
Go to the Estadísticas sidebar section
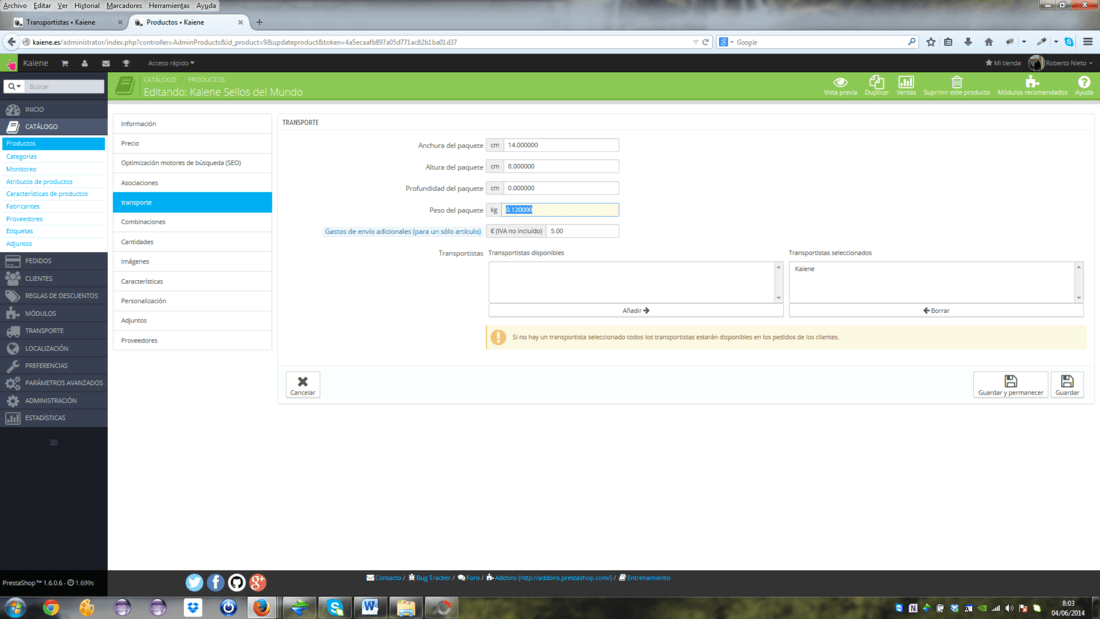click(x=53, y=418)
